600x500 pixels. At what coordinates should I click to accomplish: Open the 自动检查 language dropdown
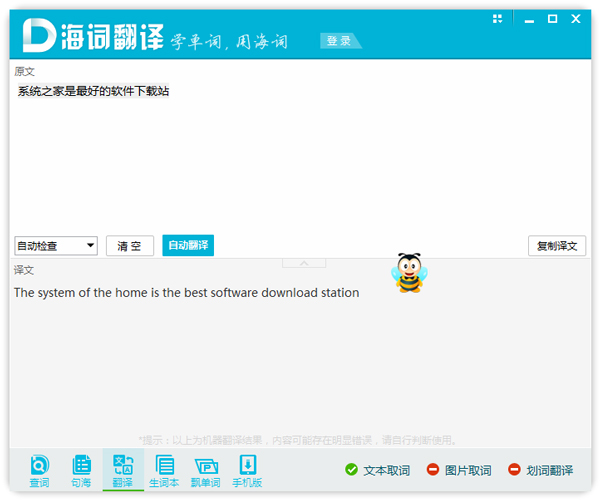(56, 246)
